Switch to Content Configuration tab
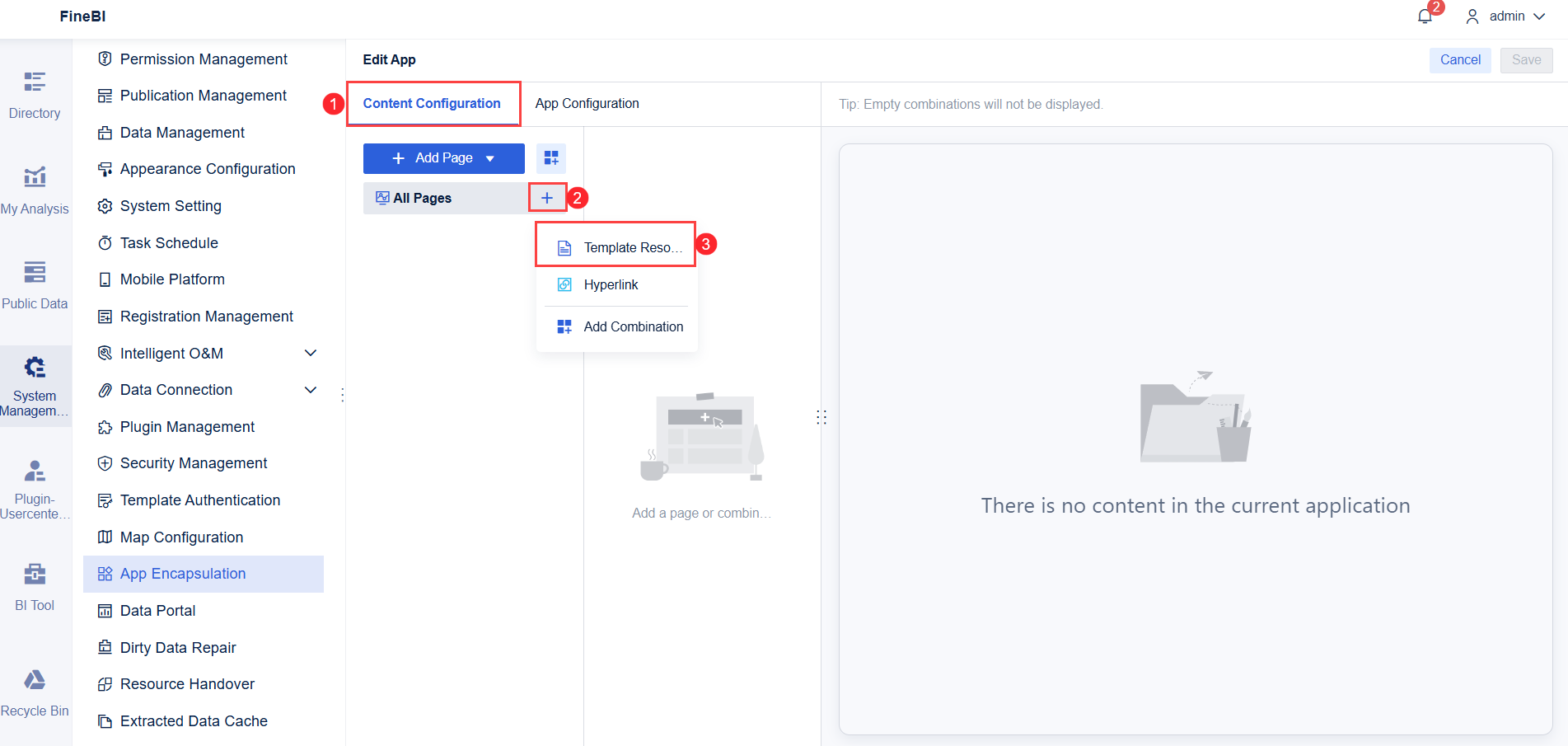This screenshot has width=1568, height=746. (432, 104)
